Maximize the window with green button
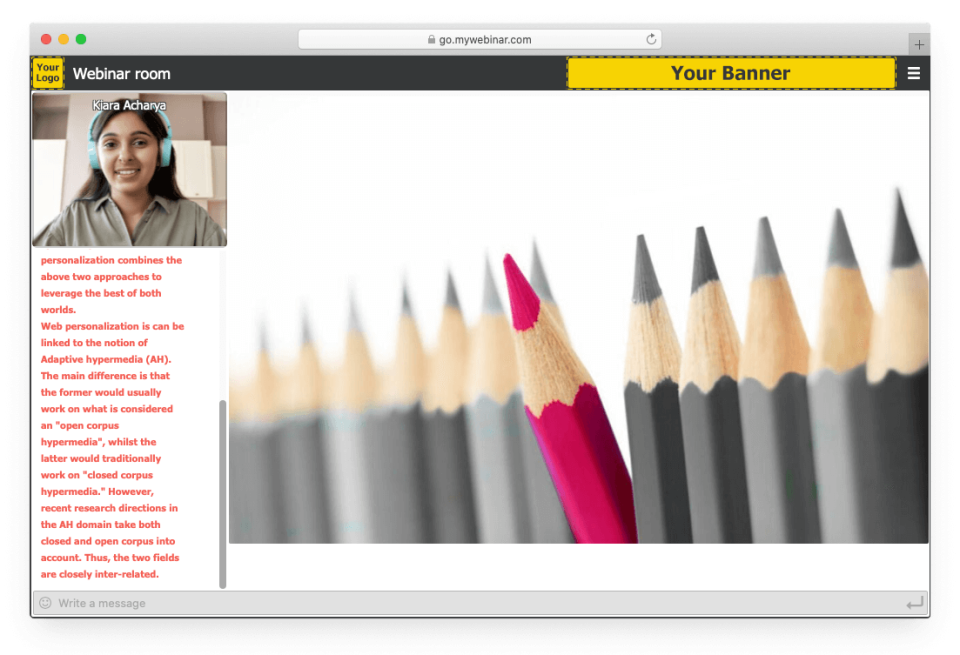This screenshot has height=655, width=960. 81,39
